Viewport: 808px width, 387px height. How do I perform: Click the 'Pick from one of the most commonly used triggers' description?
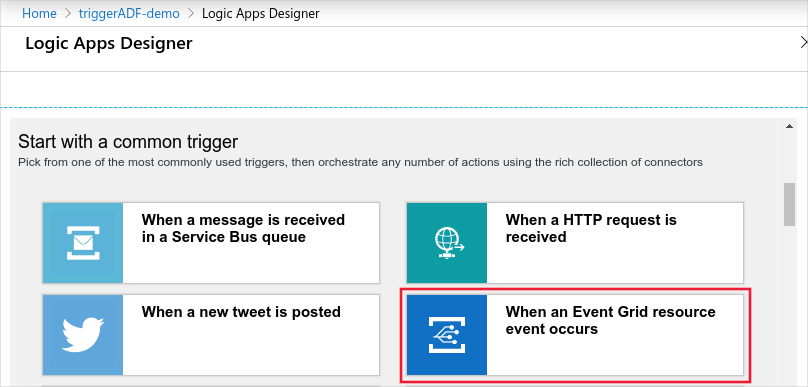point(360,162)
